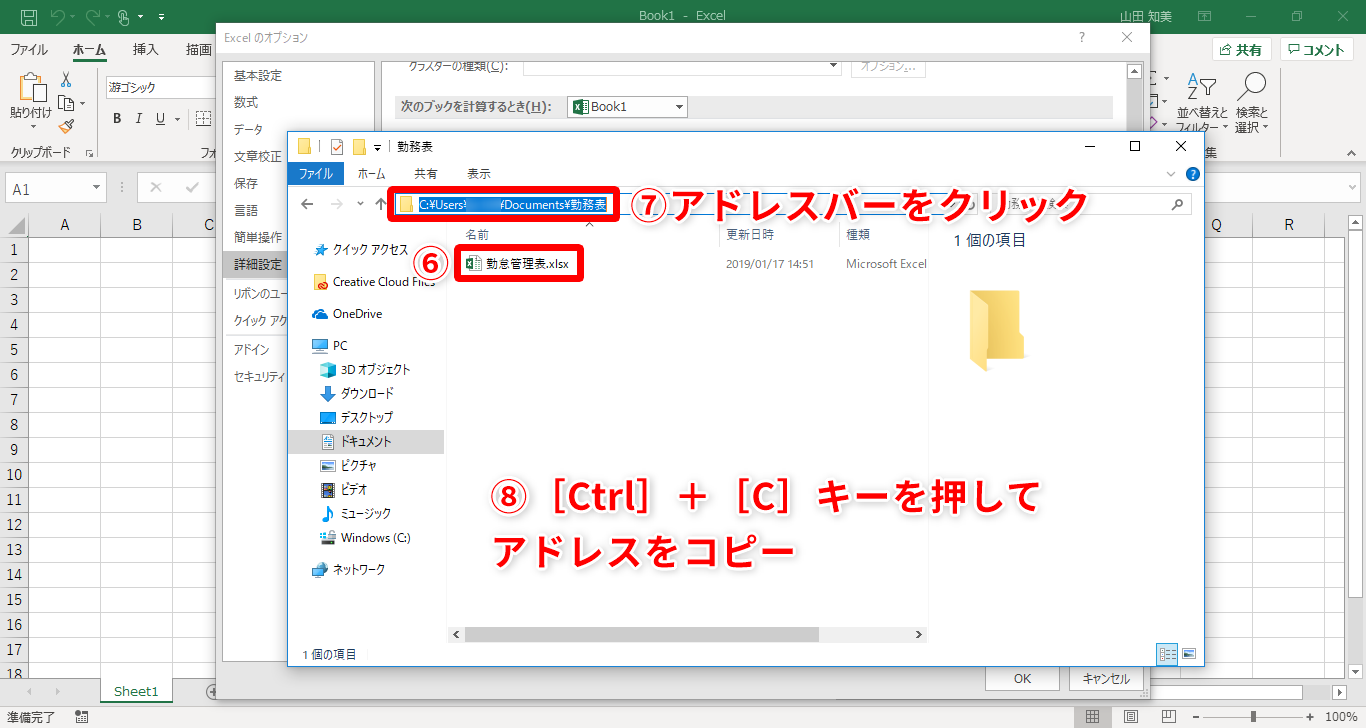Click the コメント button in Excel
Viewport: 1366px width, 728px height.
click(x=1317, y=50)
